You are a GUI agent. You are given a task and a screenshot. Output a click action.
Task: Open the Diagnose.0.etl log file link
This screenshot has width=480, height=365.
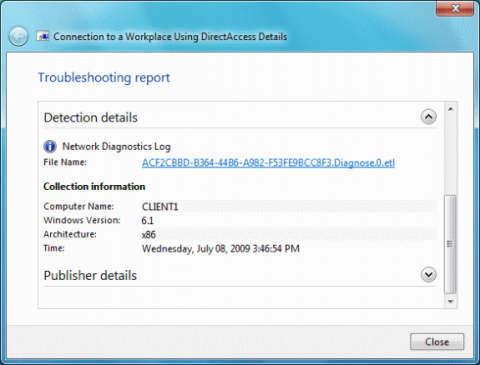pyautogui.click(x=268, y=163)
